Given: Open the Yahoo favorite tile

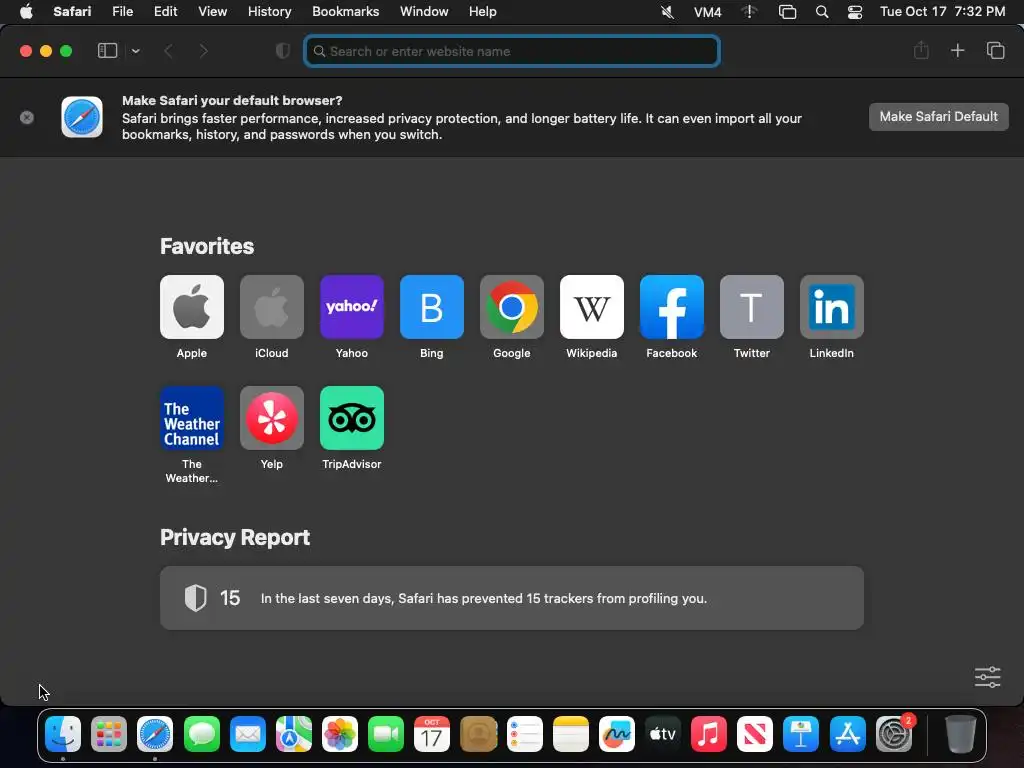Looking at the screenshot, I should (x=351, y=307).
